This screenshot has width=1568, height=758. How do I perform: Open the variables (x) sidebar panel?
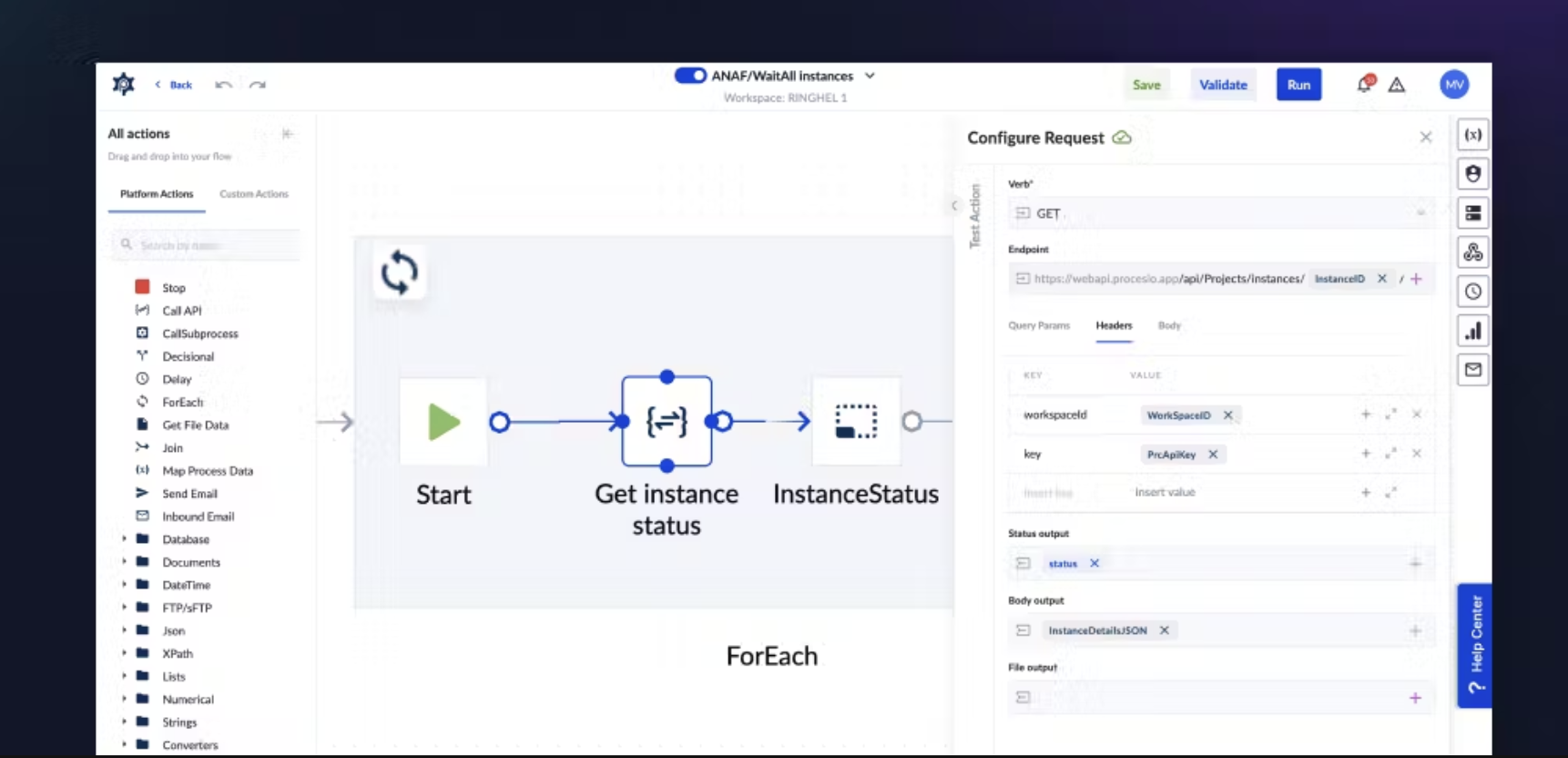click(x=1472, y=135)
